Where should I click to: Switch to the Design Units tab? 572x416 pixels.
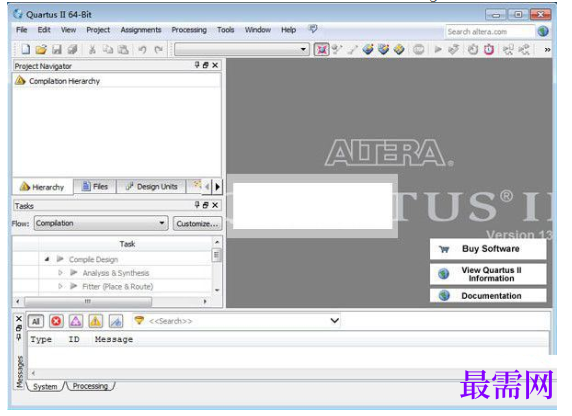click(x=152, y=186)
